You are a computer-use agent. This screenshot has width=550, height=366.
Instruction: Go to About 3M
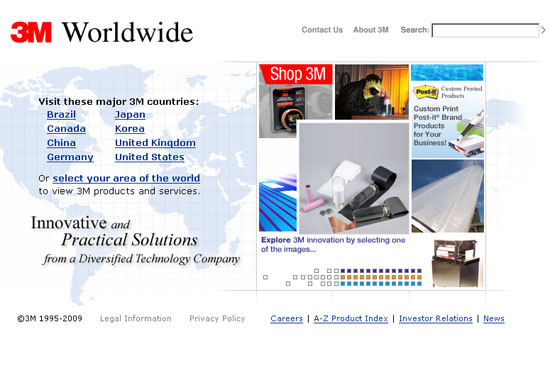tap(371, 30)
